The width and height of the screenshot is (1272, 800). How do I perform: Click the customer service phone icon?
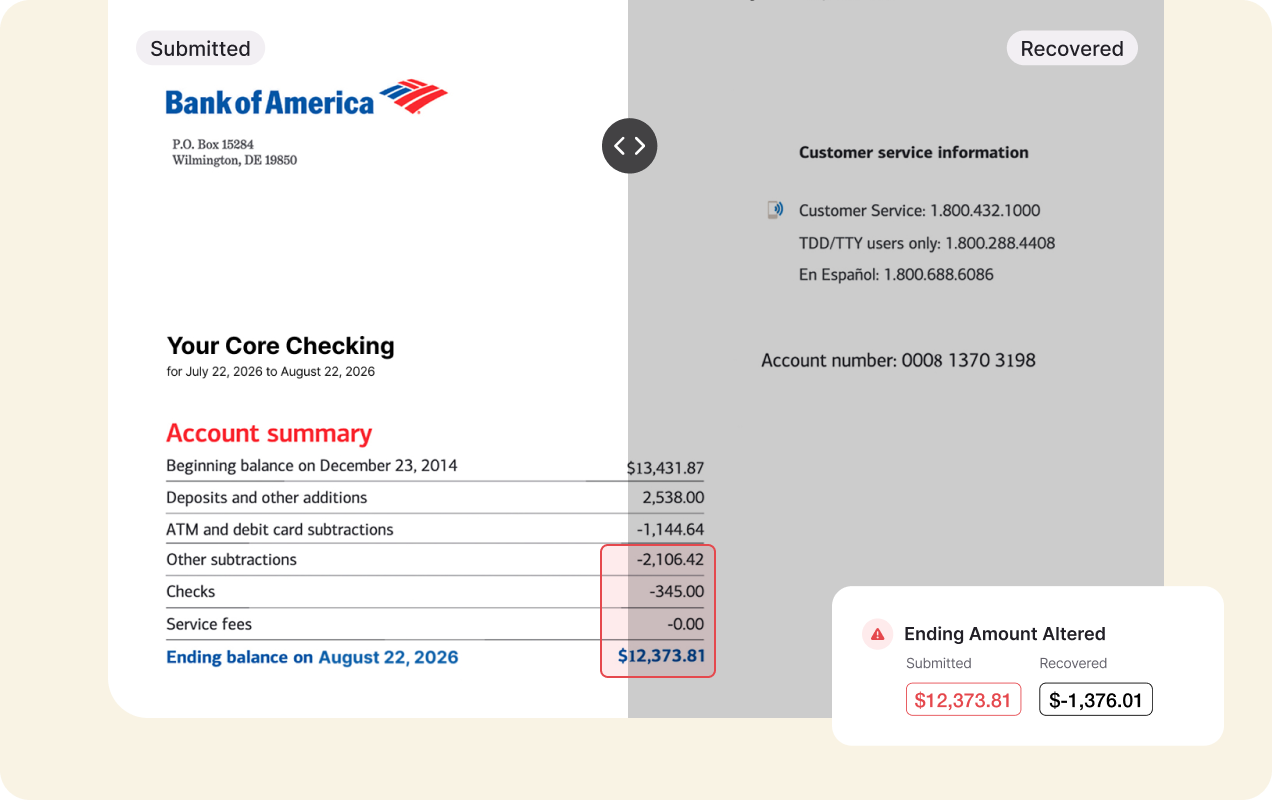click(775, 210)
